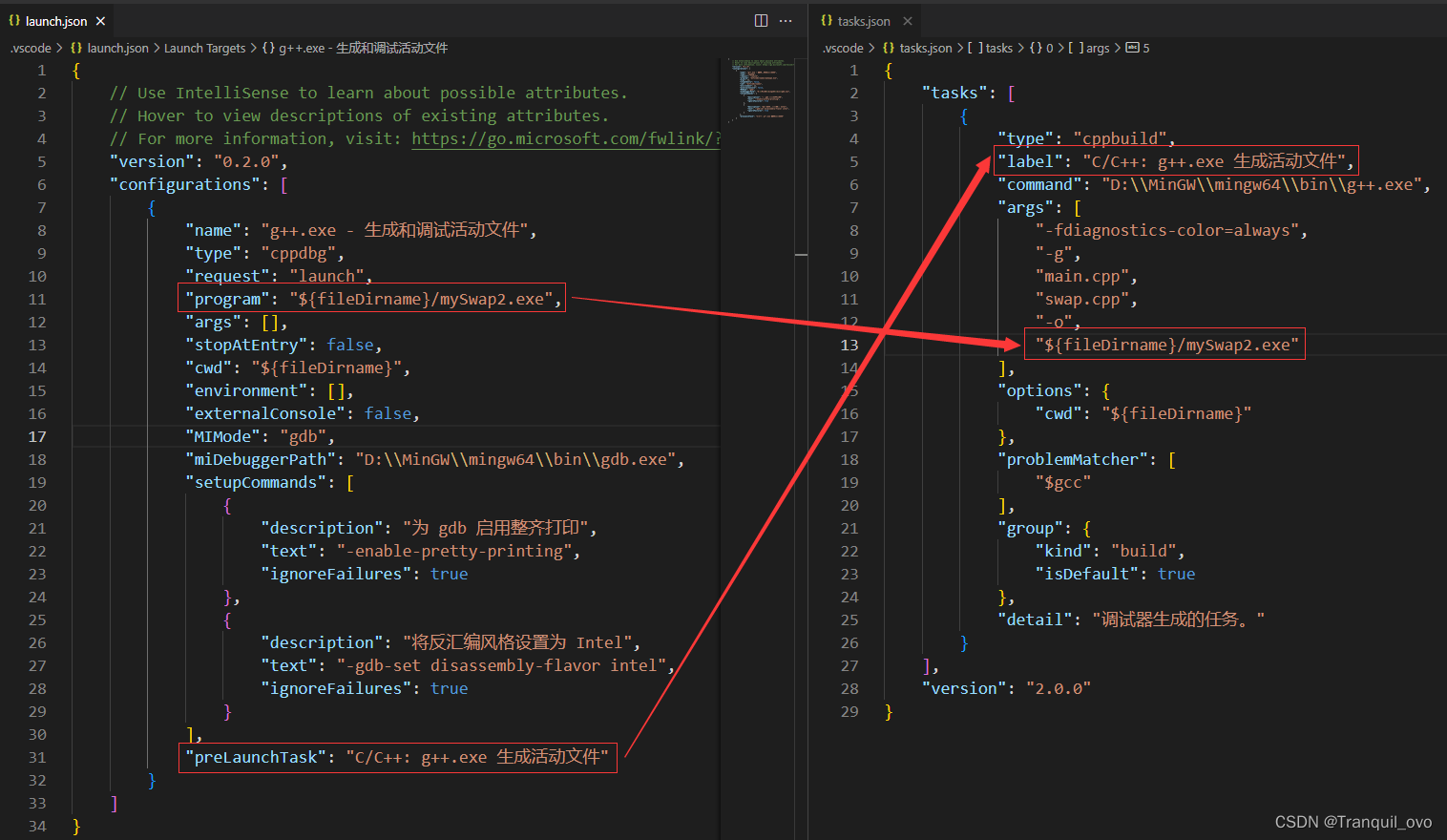Click "externalConsole": false line

click(x=303, y=413)
